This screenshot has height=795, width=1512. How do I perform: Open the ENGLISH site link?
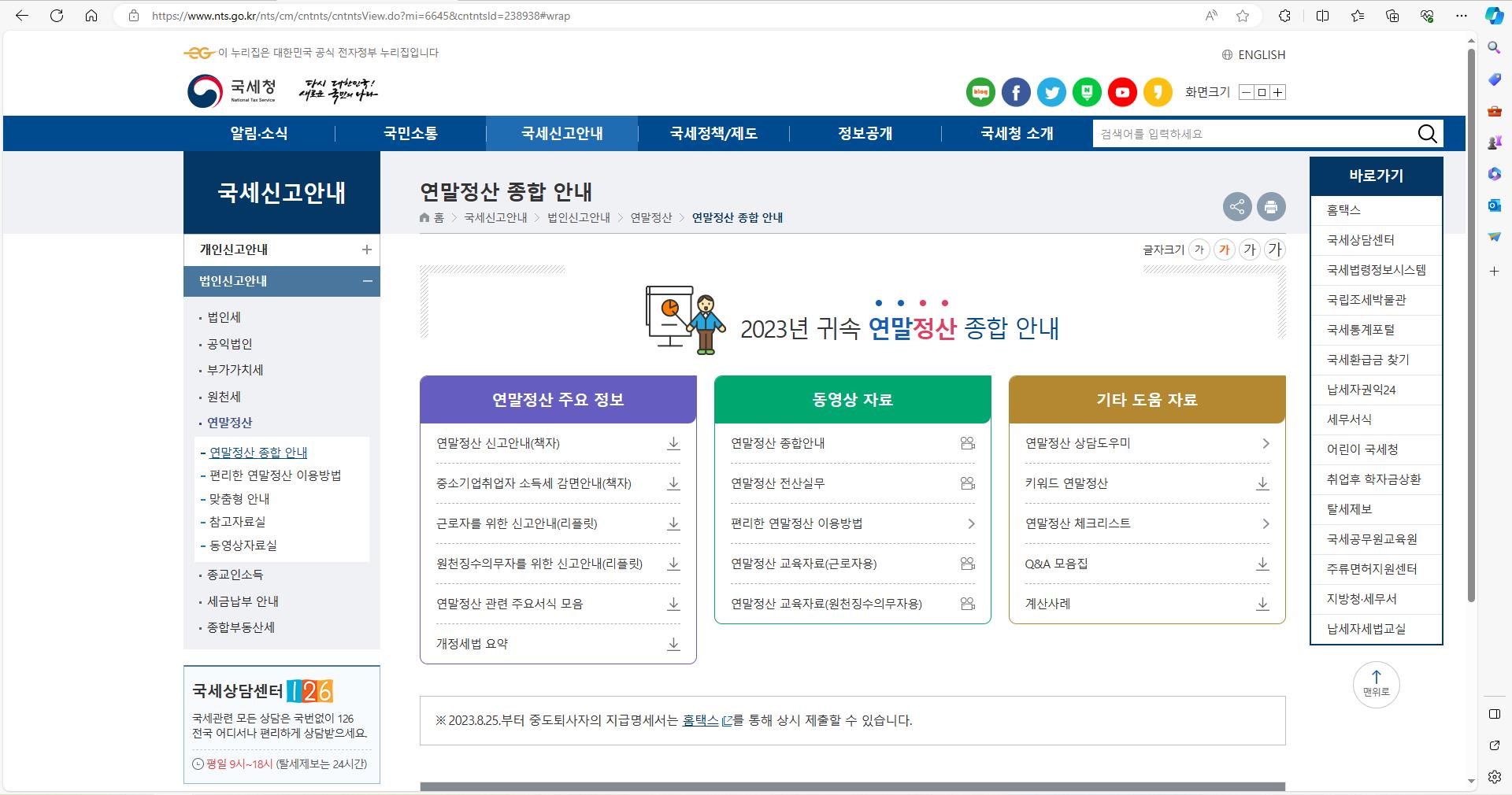click(x=1262, y=55)
